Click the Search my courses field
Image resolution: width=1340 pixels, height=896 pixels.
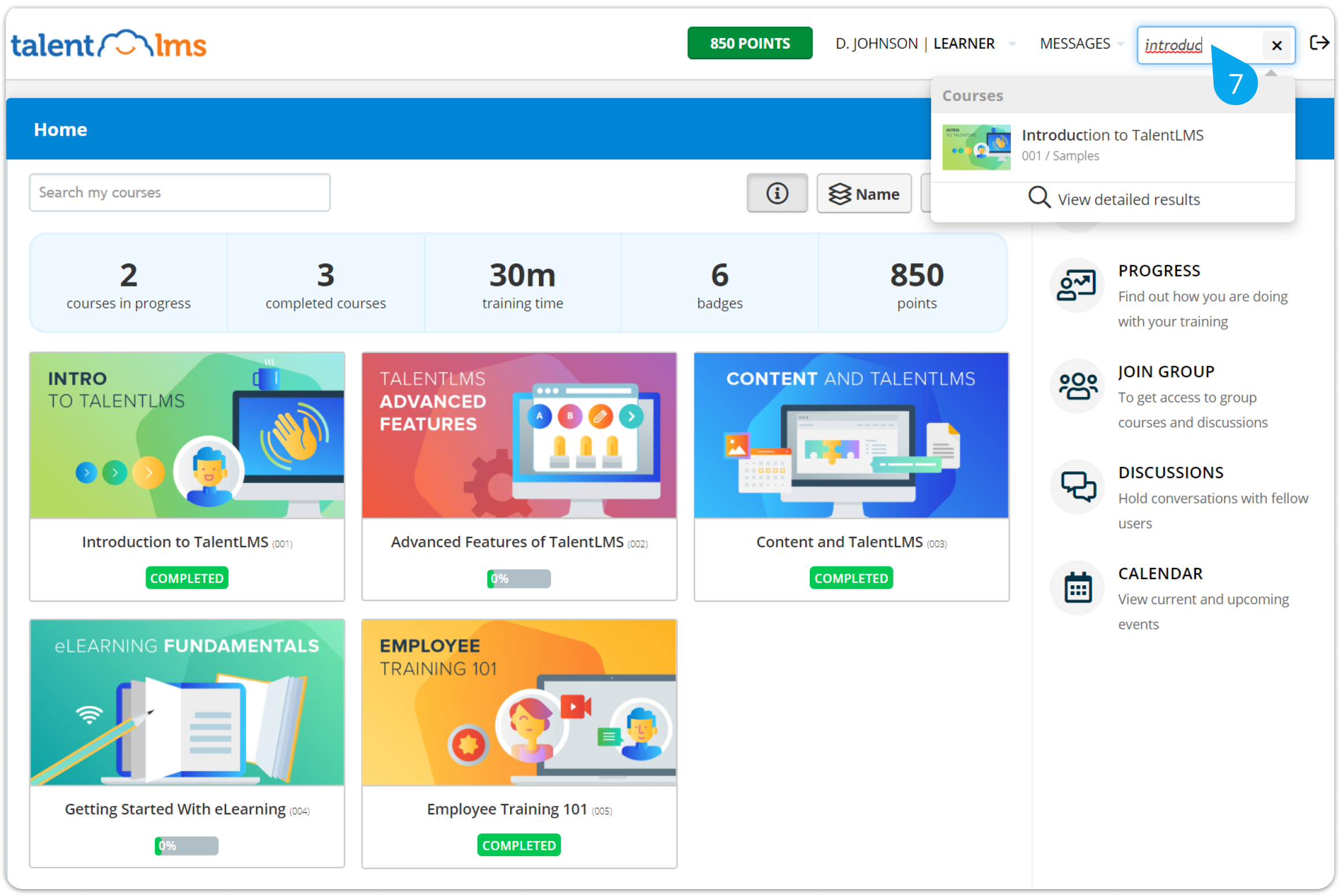tap(180, 192)
